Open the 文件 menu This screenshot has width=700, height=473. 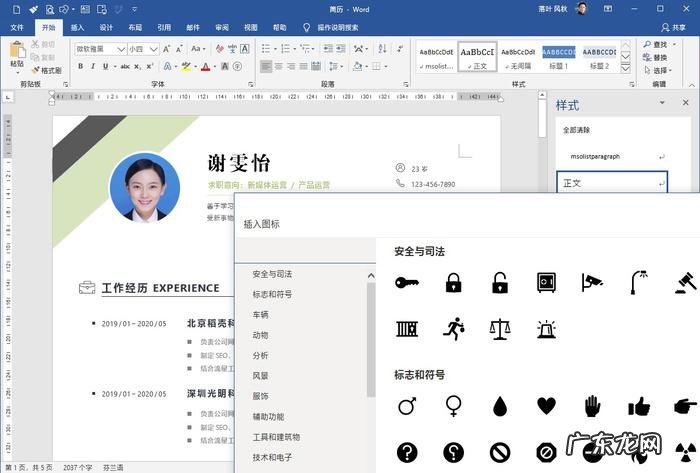17,28
